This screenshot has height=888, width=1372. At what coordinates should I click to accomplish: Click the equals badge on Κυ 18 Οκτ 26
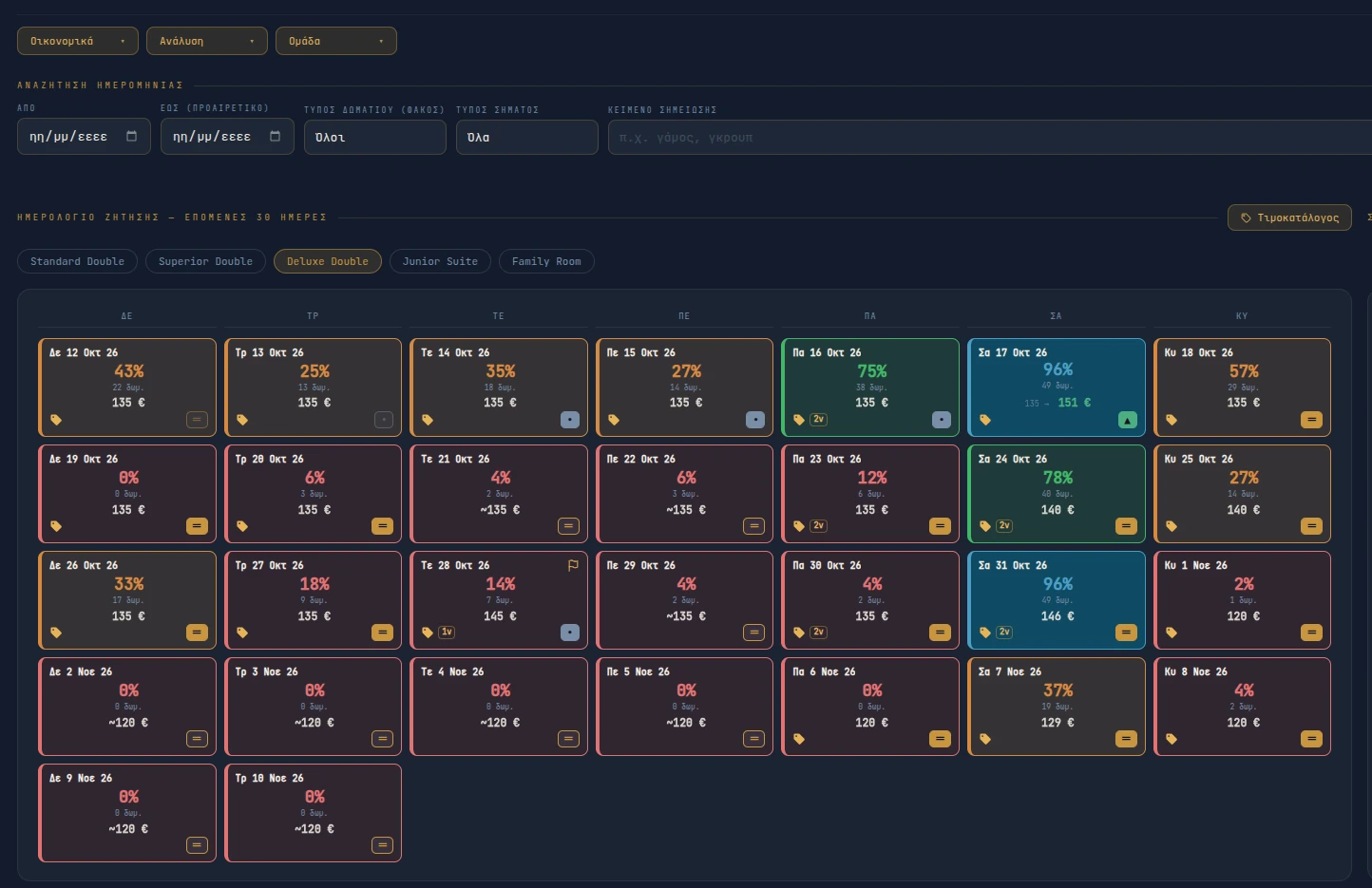(x=1312, y=420)
